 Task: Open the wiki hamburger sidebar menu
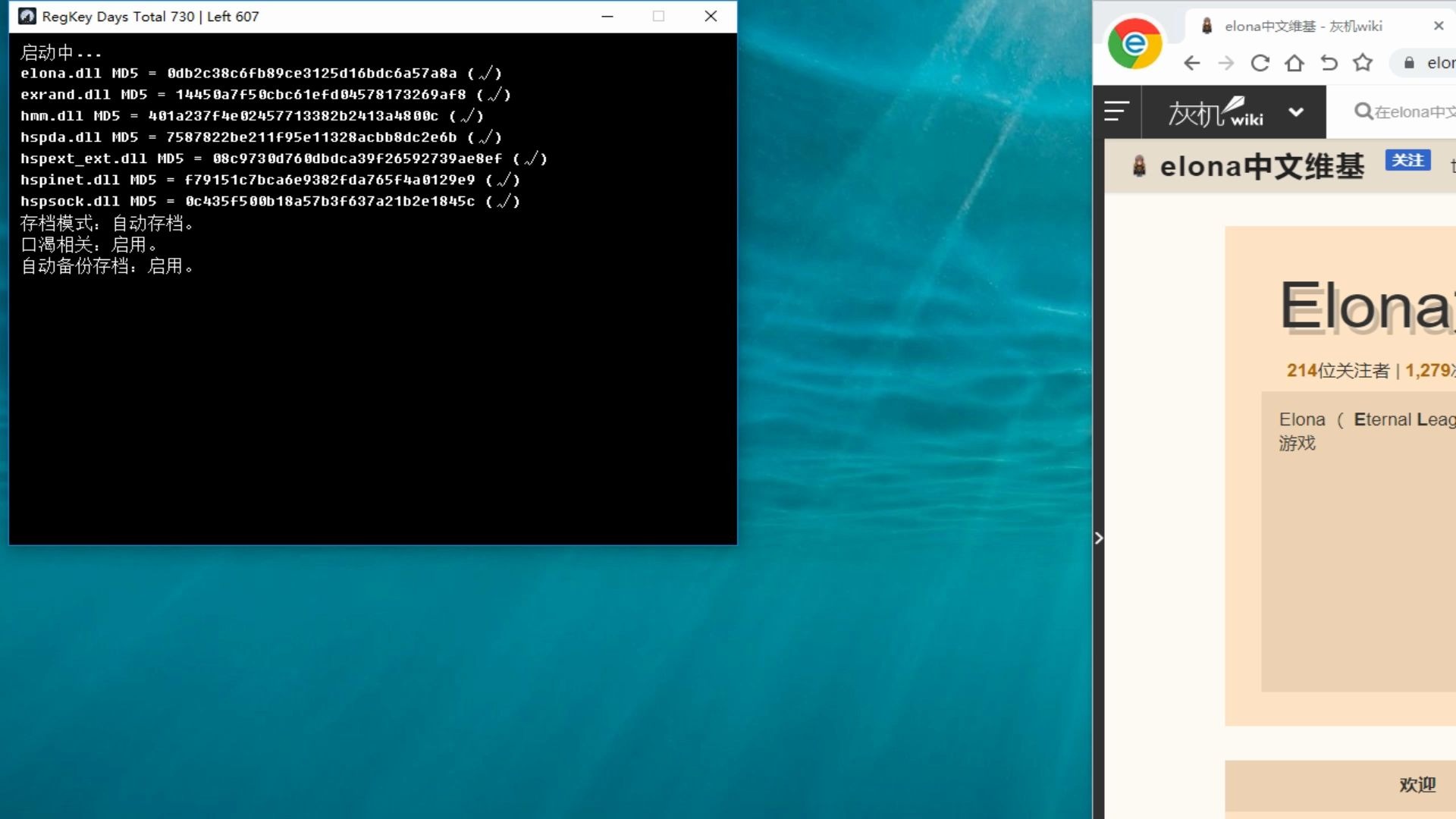click(x=1116, y=111)
